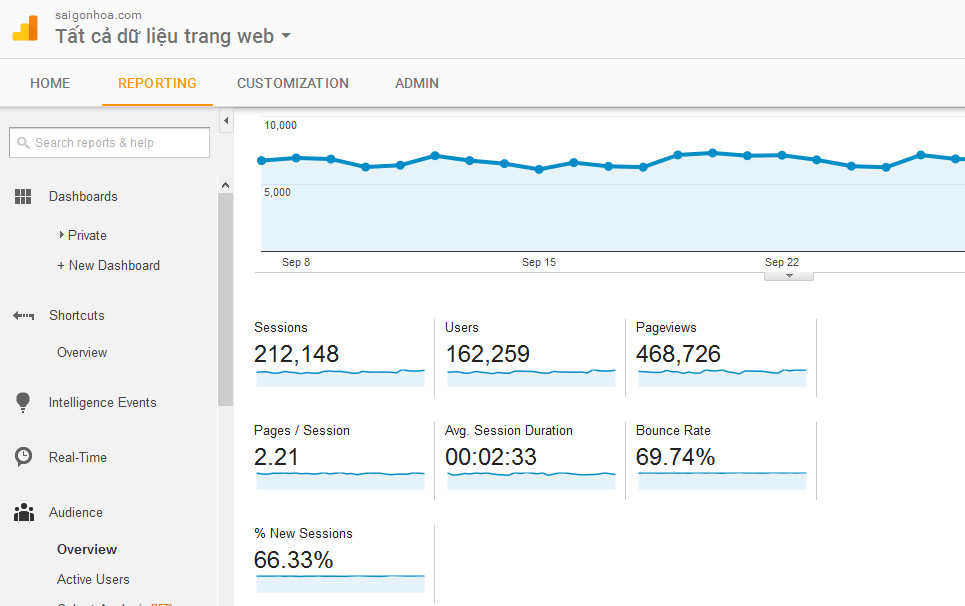Expand the Private dashboards tree item

click(x=62, y=235)
